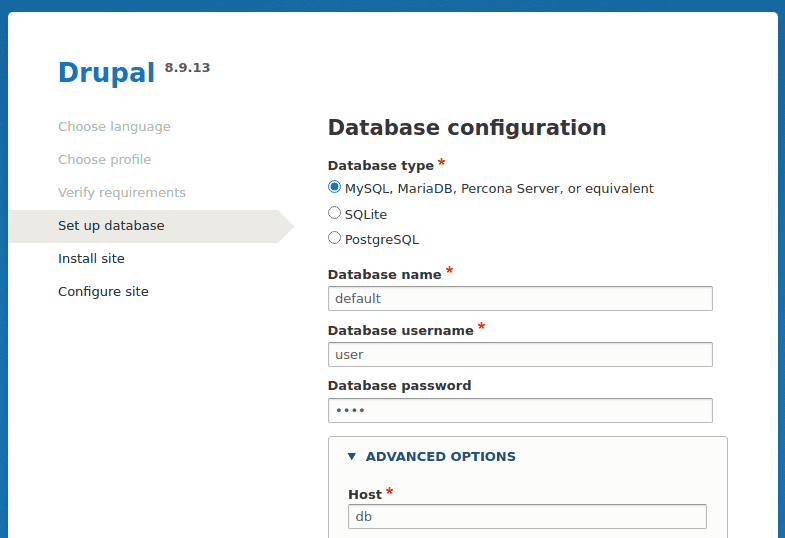Click into the Database username field
Image resolution: width=785 pixels, height=538 pixels.
(520, 354)
